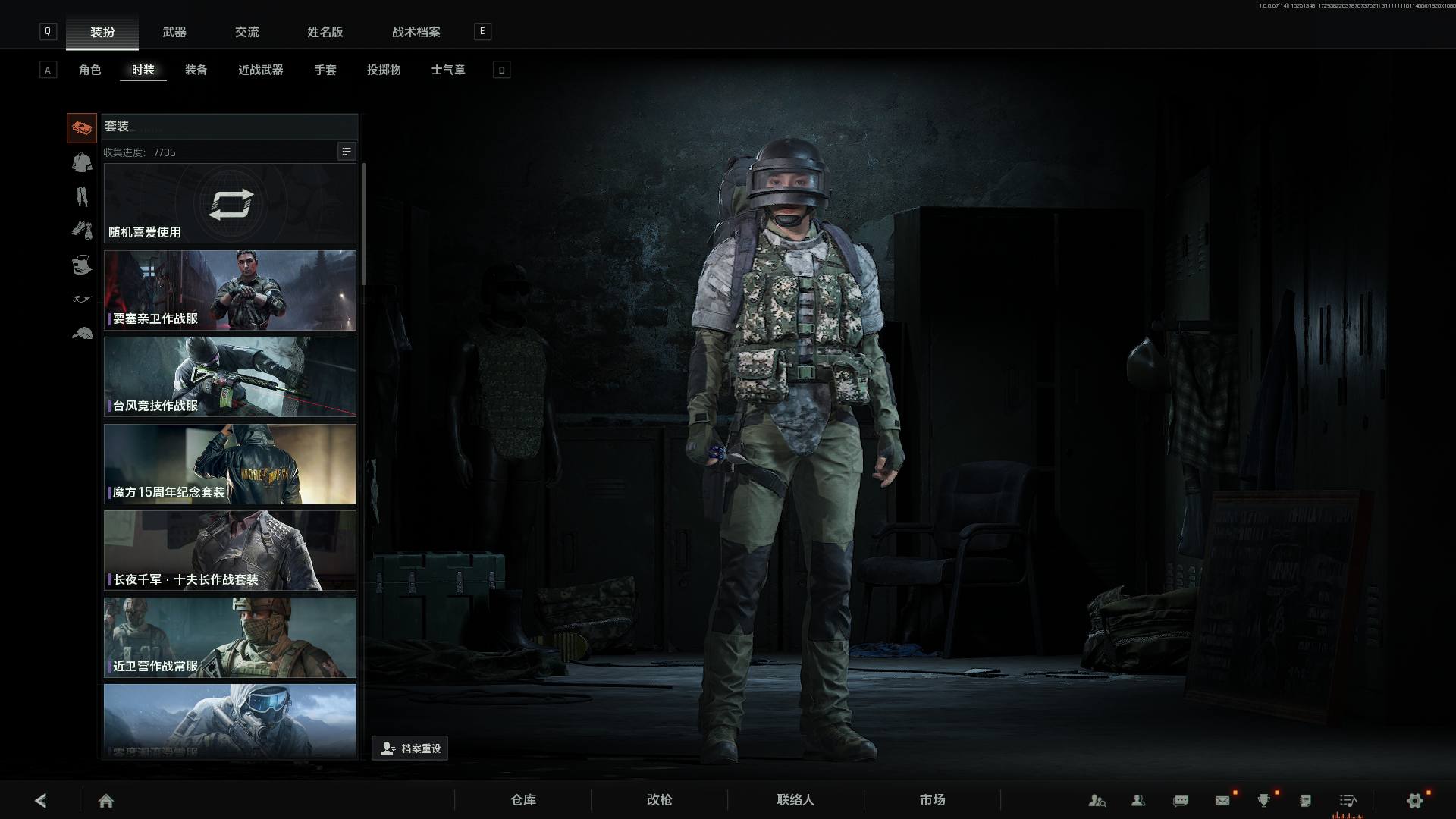Select the 魔方15周年纪念套装 outfit

point(230,464)
